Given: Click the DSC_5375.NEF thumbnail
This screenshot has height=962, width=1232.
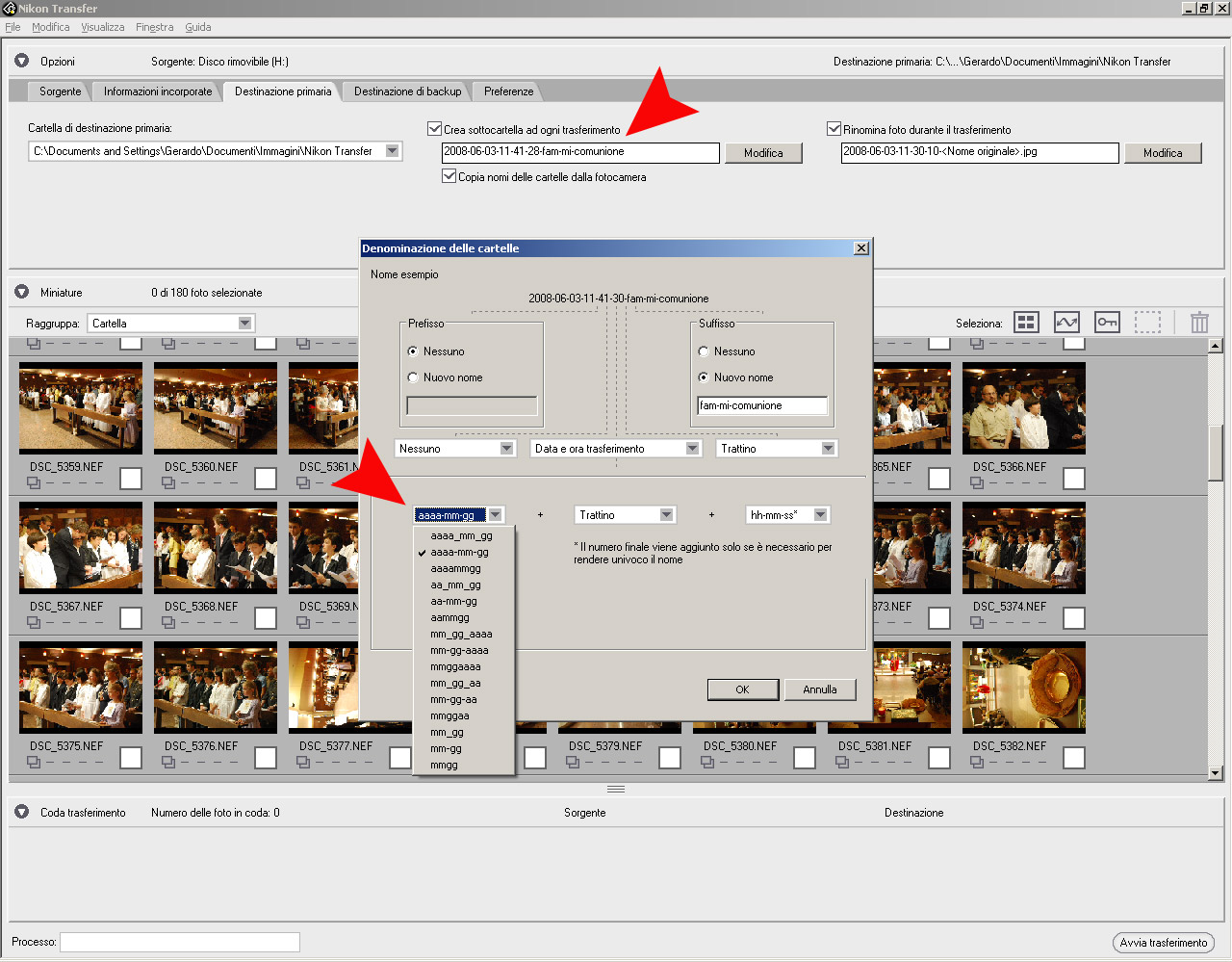Looking at the screenshot, I should pos(81,688).
